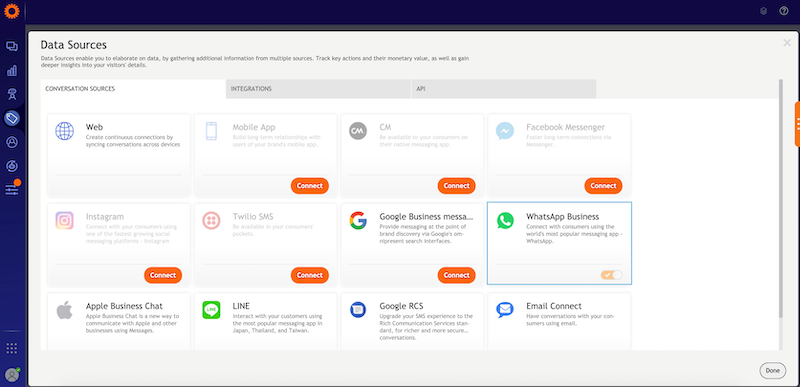
Task: Open the circular gauge sidebar icon
Action: 12,166
